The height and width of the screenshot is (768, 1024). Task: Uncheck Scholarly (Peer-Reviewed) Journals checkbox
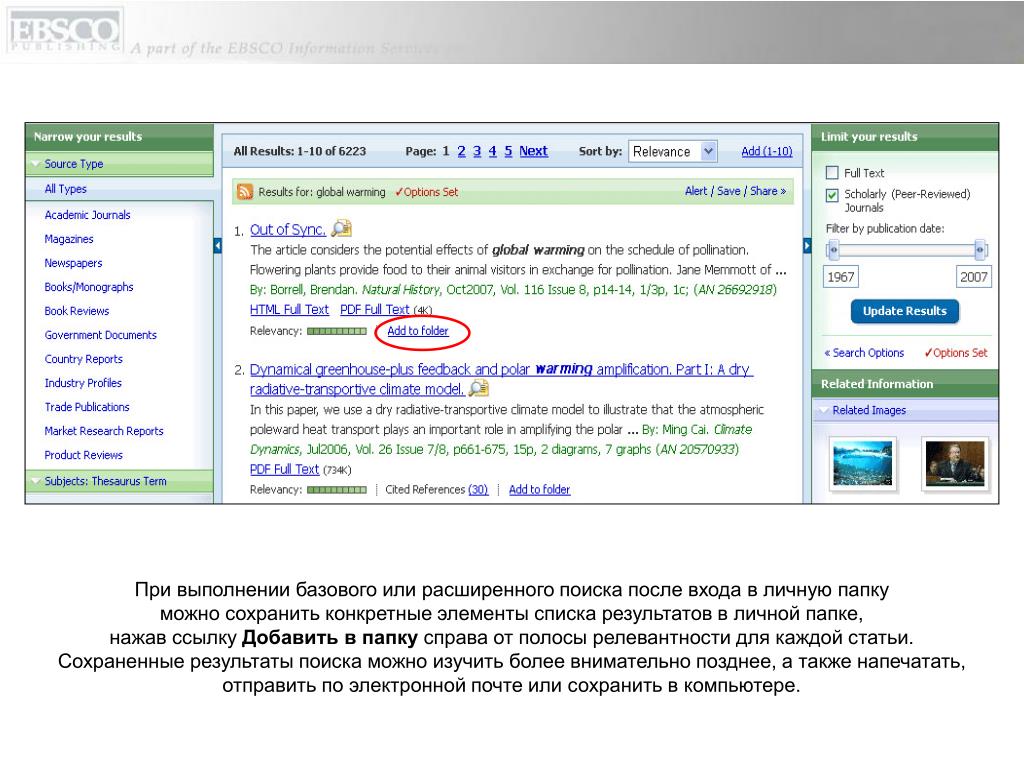coord(832,195)
